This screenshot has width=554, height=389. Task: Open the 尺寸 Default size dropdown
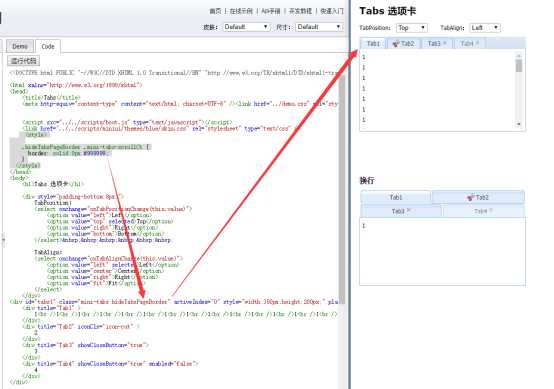pyautogui.click(x=319, y=27)
